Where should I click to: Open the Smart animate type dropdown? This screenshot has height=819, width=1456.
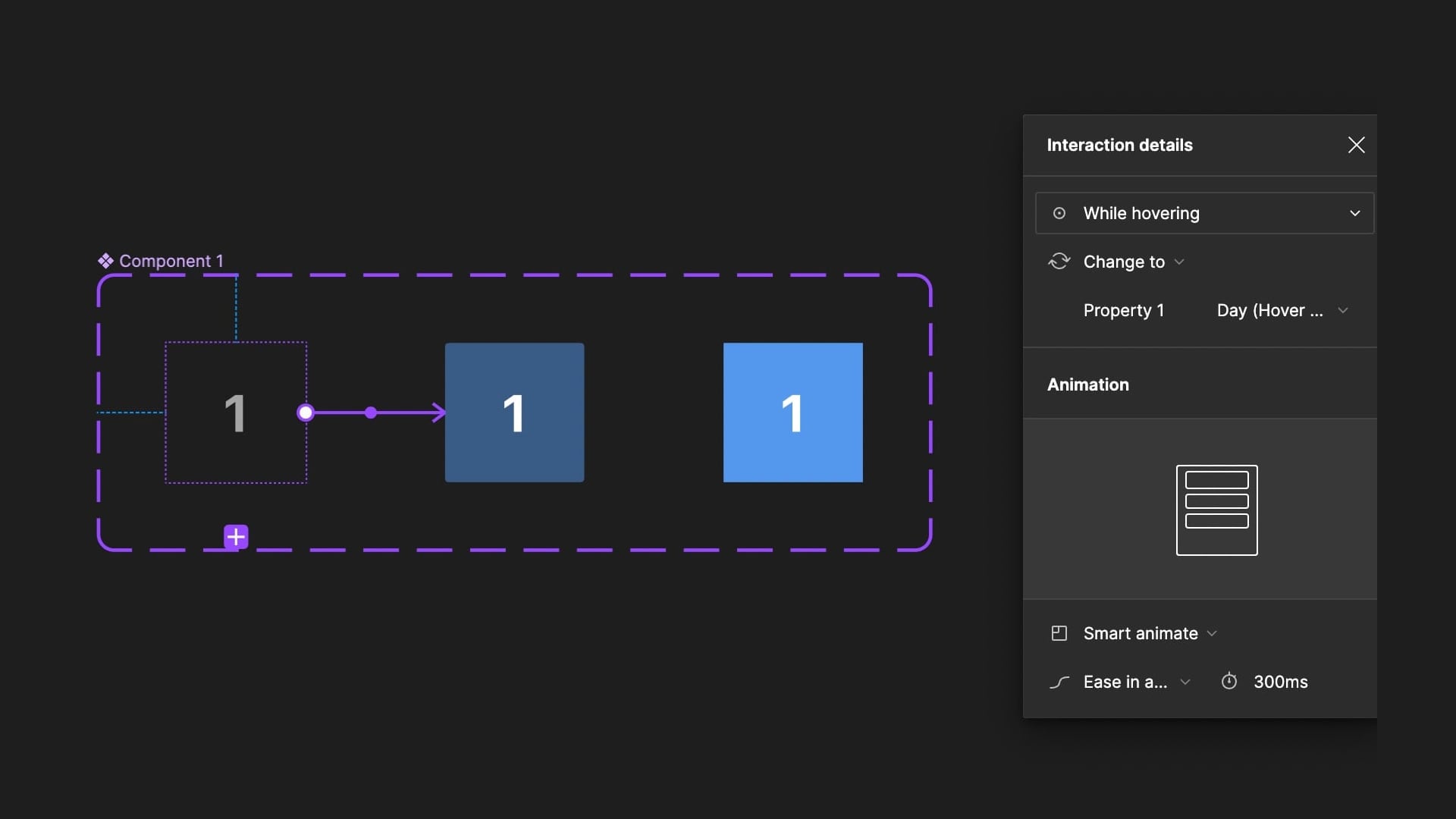point(1211,633)
